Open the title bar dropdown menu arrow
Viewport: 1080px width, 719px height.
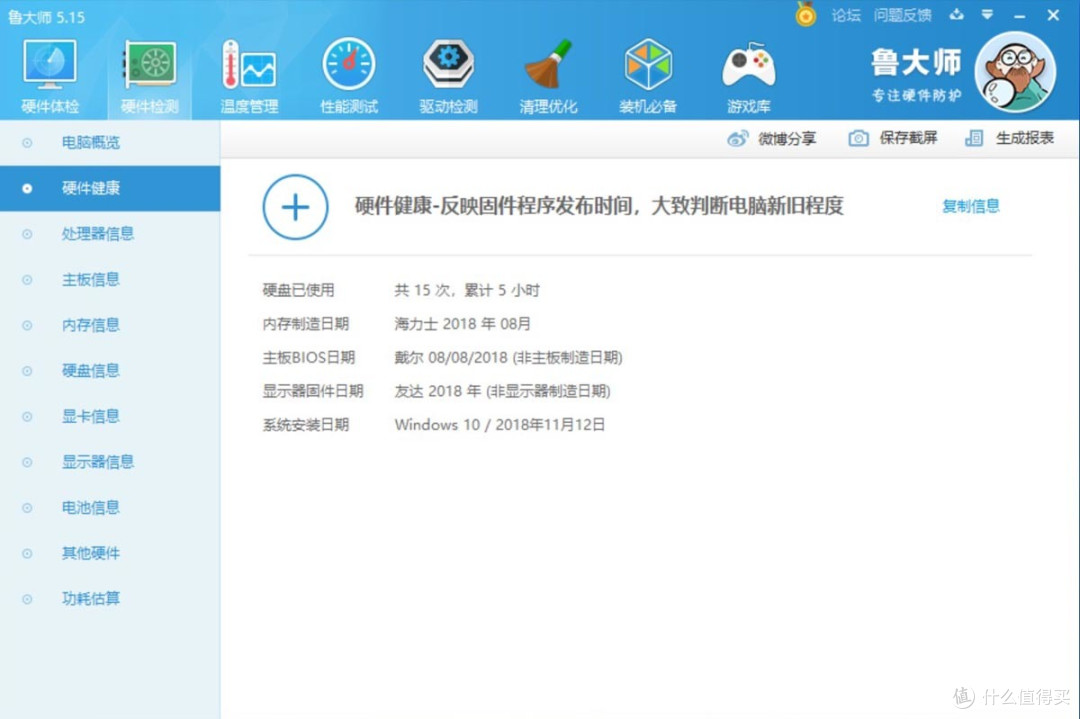[987, 14]
